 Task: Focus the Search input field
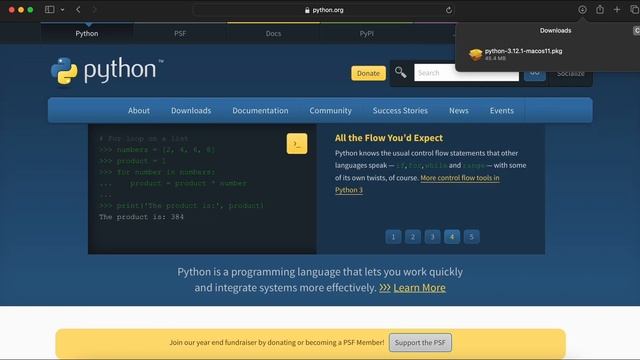point(466,73)
